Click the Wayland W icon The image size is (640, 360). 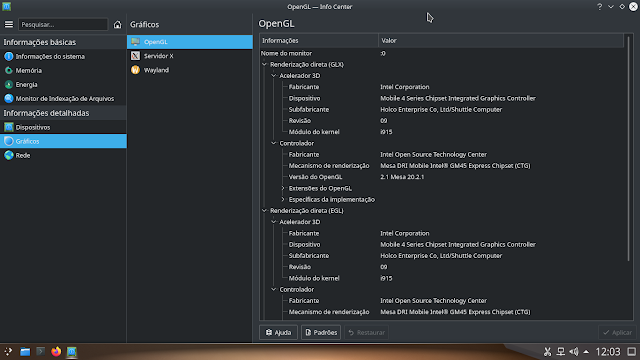coord(136,70)
